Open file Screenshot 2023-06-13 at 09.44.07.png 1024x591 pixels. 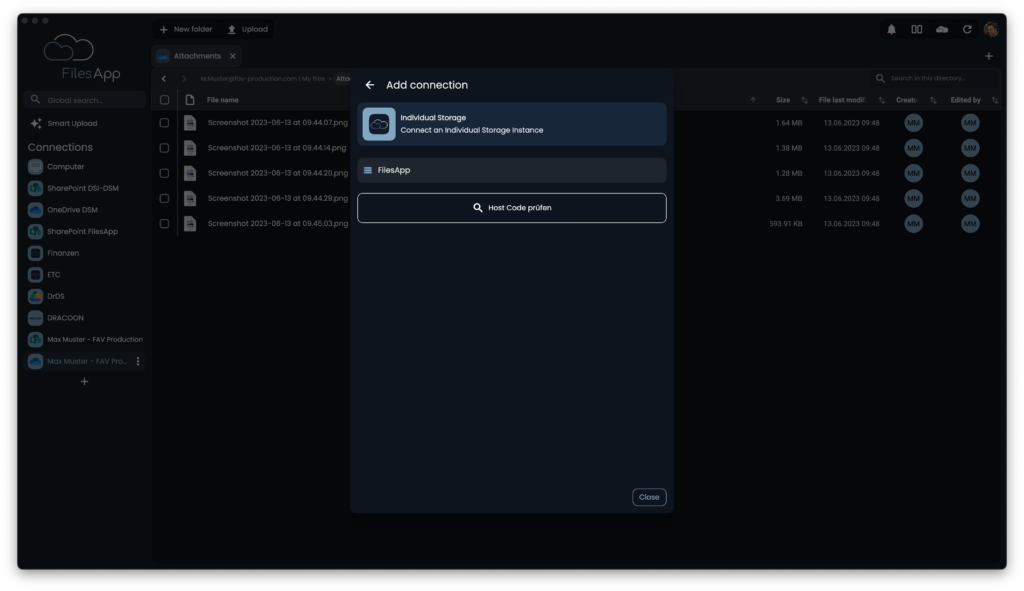(x=278, y=122)
